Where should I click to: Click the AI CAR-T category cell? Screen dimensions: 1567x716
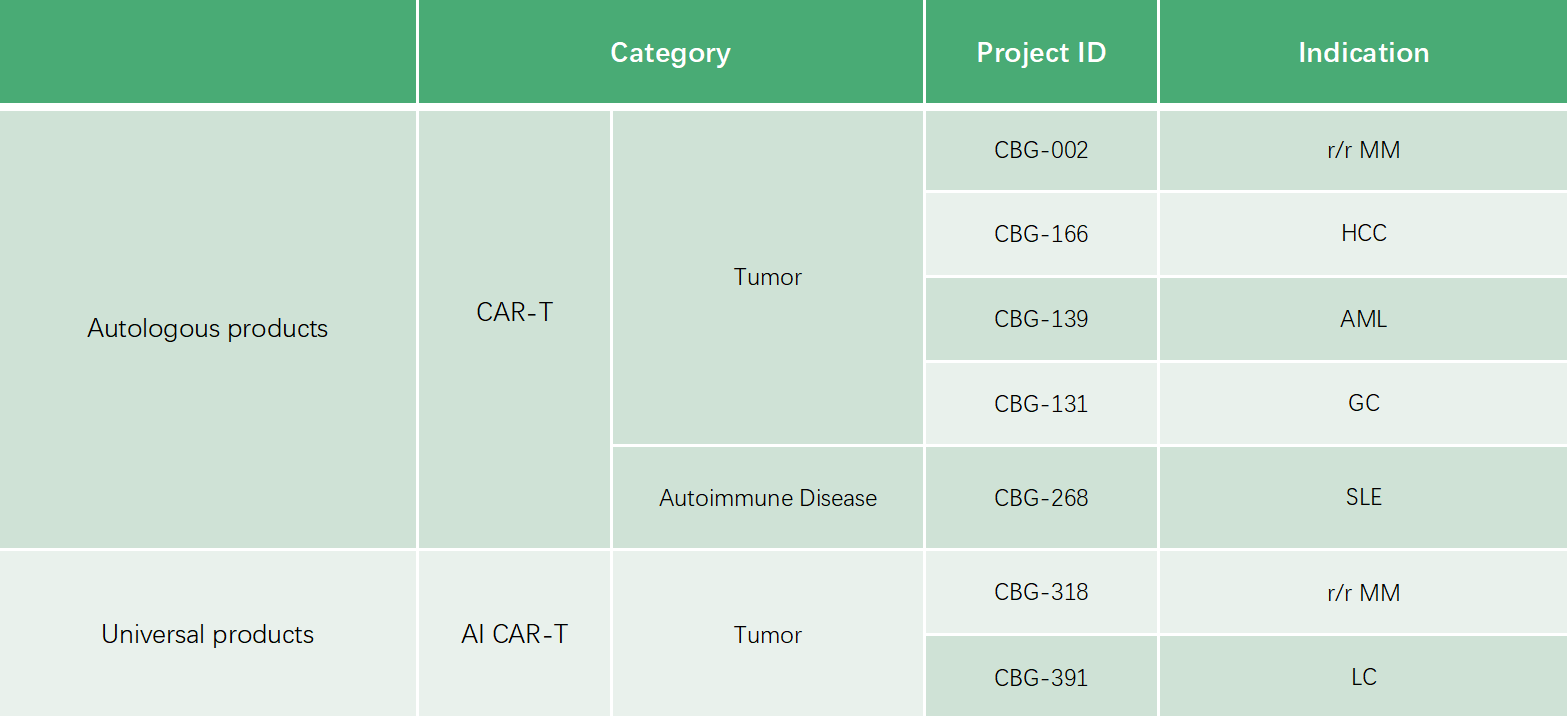(x=514, y=634)
